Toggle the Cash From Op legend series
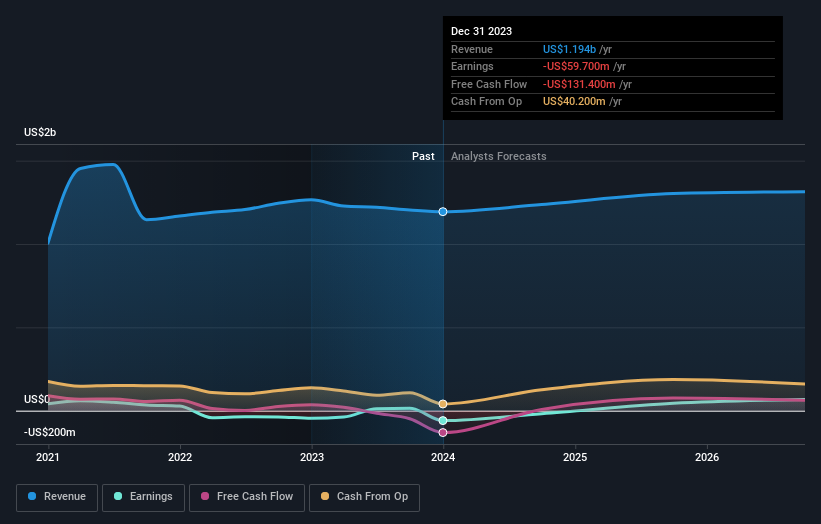 coord(364,497)
